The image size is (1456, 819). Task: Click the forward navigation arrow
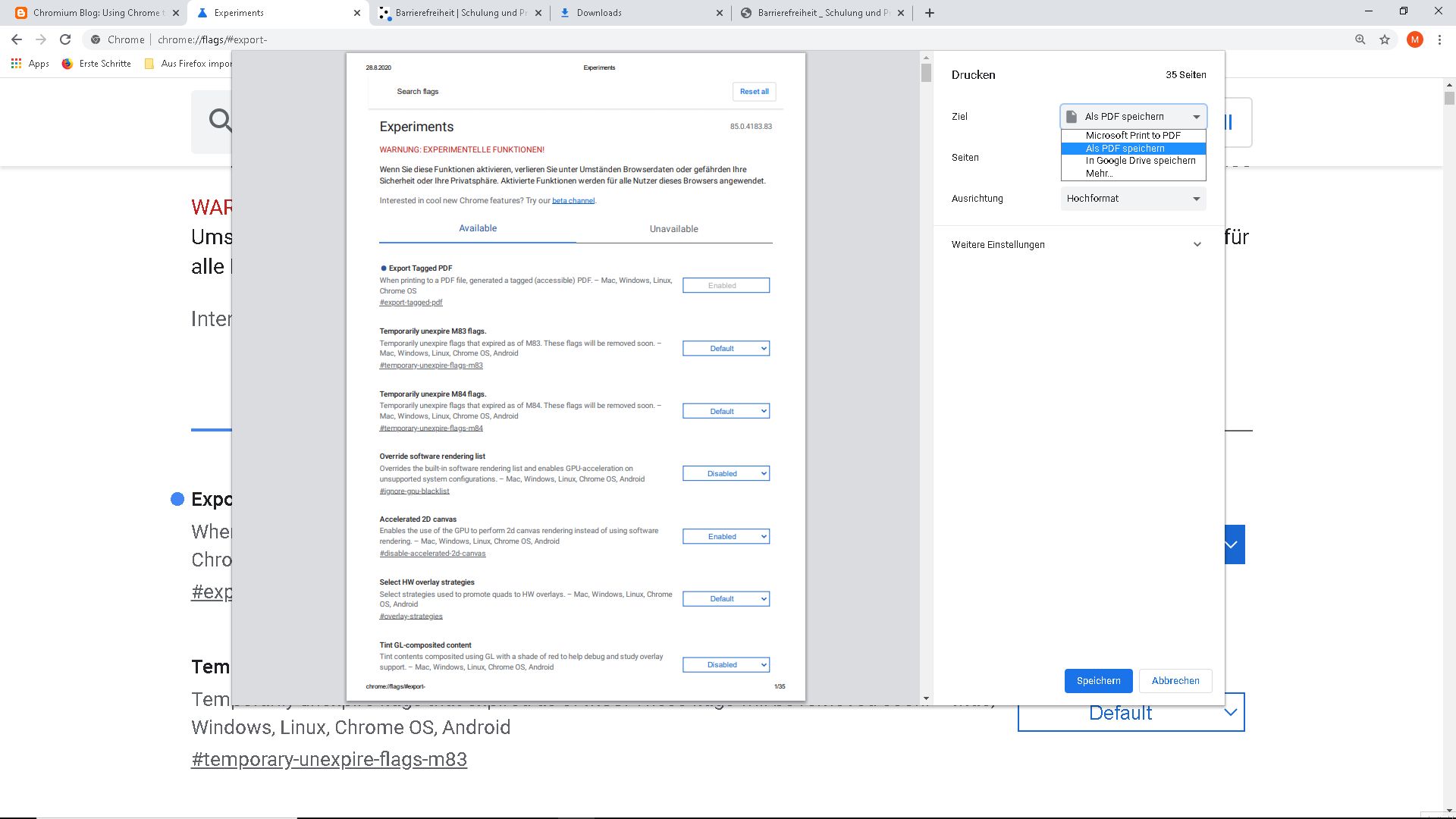click(42, 39)
